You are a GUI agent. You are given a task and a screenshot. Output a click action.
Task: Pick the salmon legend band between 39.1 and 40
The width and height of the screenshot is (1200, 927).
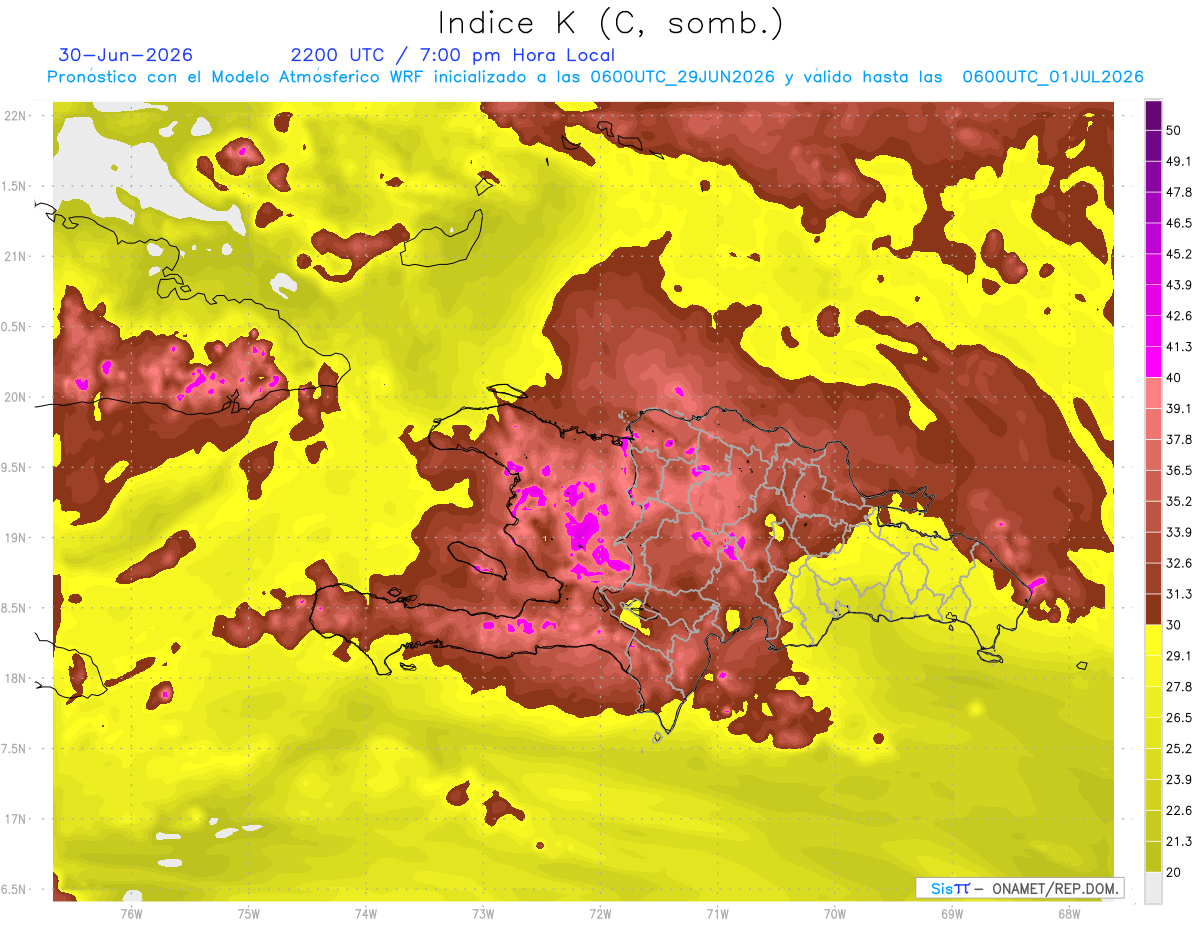coord(1153,393)
